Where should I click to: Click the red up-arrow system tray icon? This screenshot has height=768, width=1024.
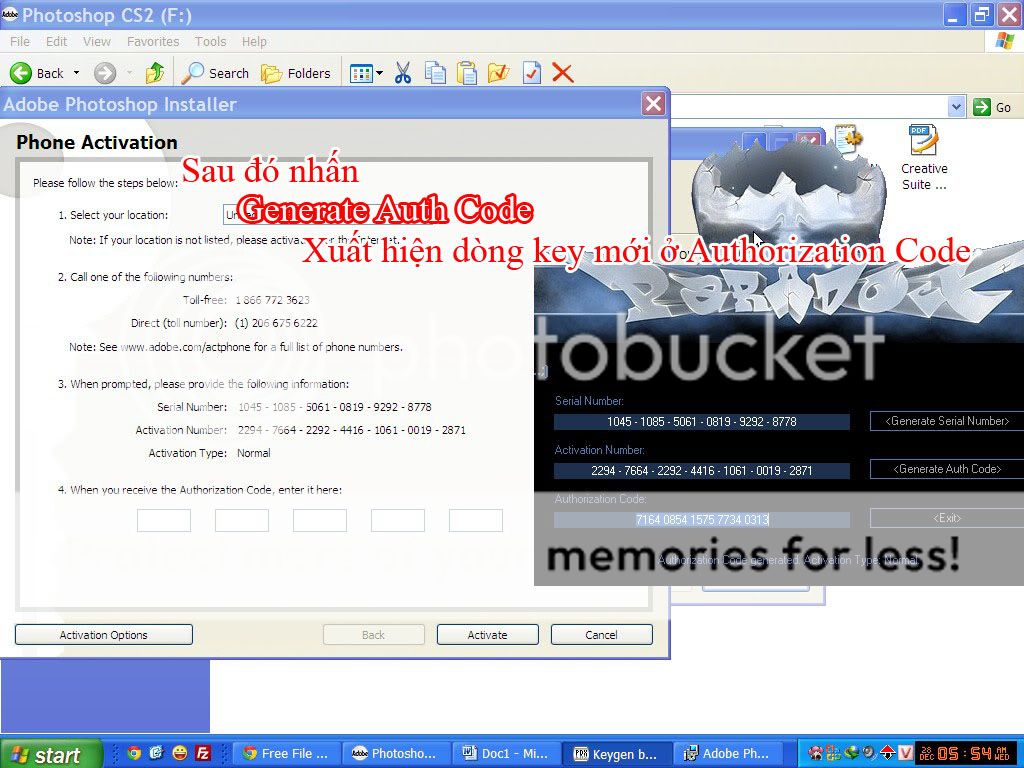coord(888,753)
